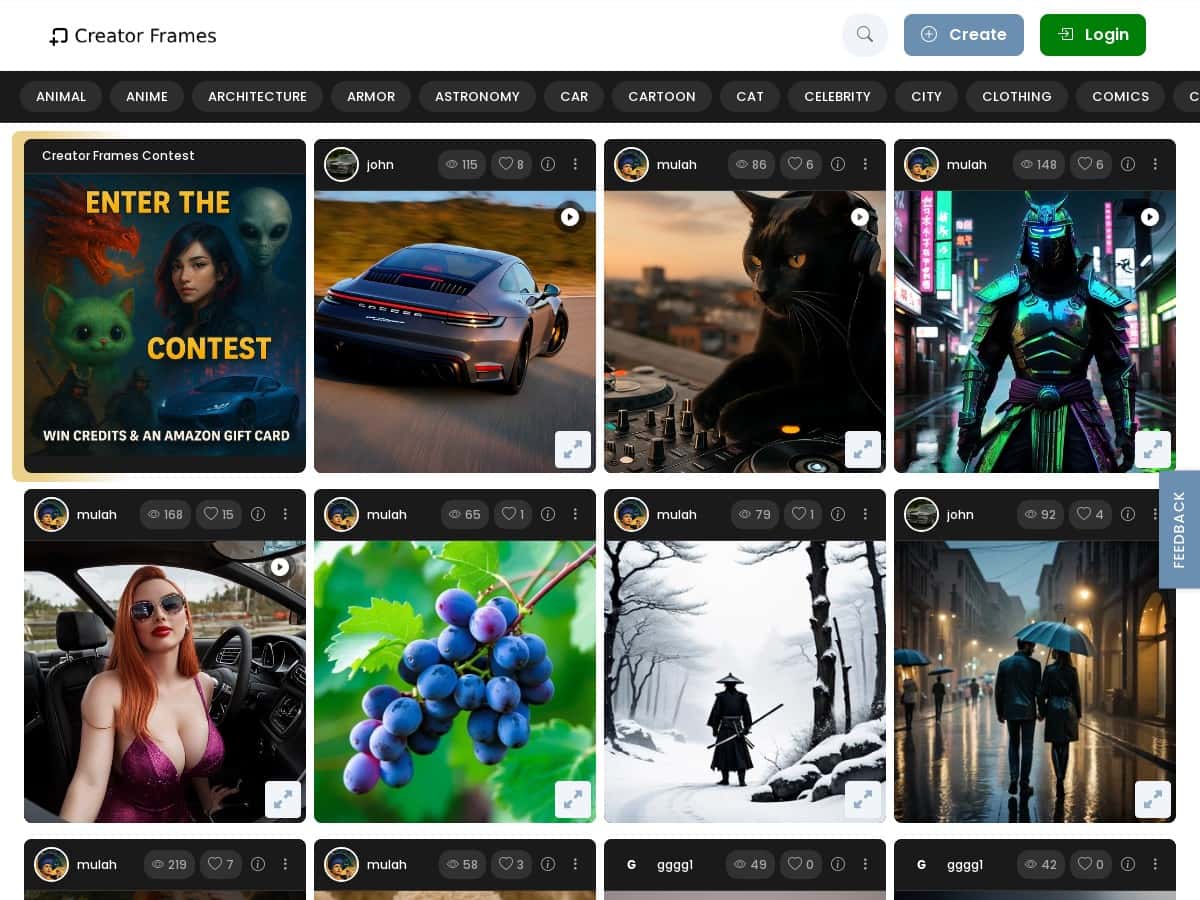This screenshot has height=900, width=1200.
Task: Select the CARTOON category tab
Action: (662, 97)
